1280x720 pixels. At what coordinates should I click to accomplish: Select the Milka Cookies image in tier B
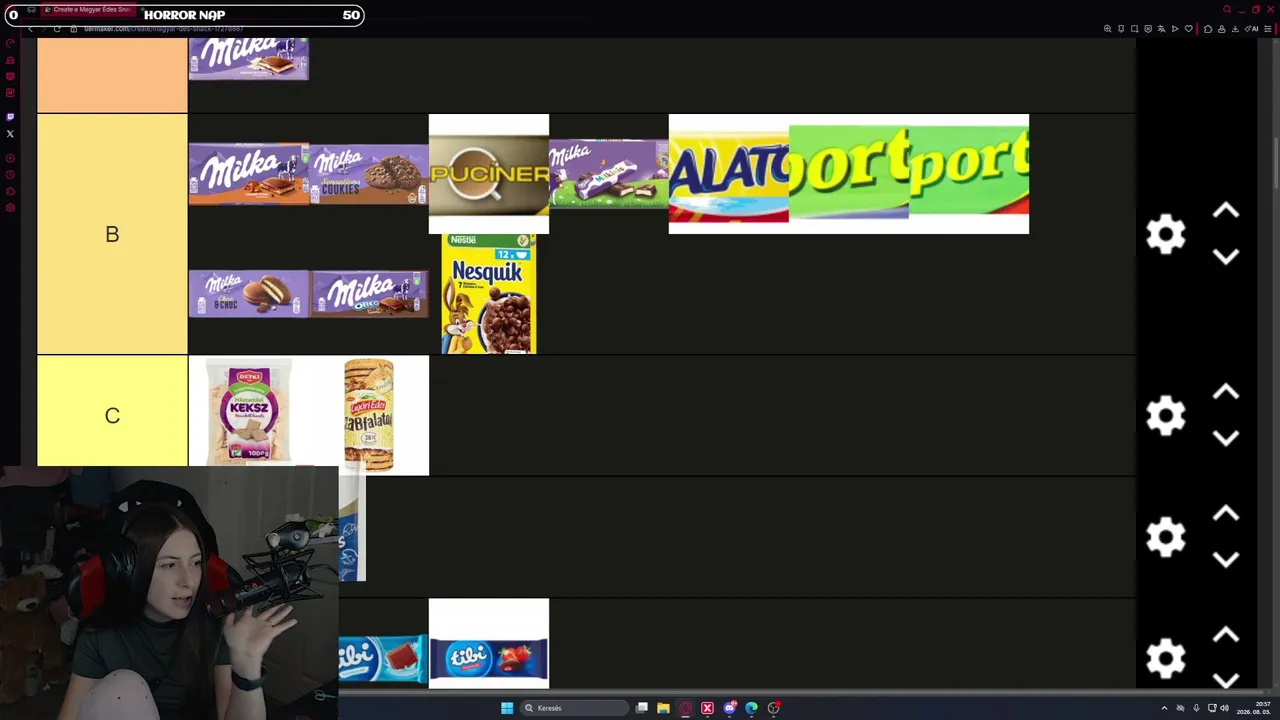coord(369,174)
